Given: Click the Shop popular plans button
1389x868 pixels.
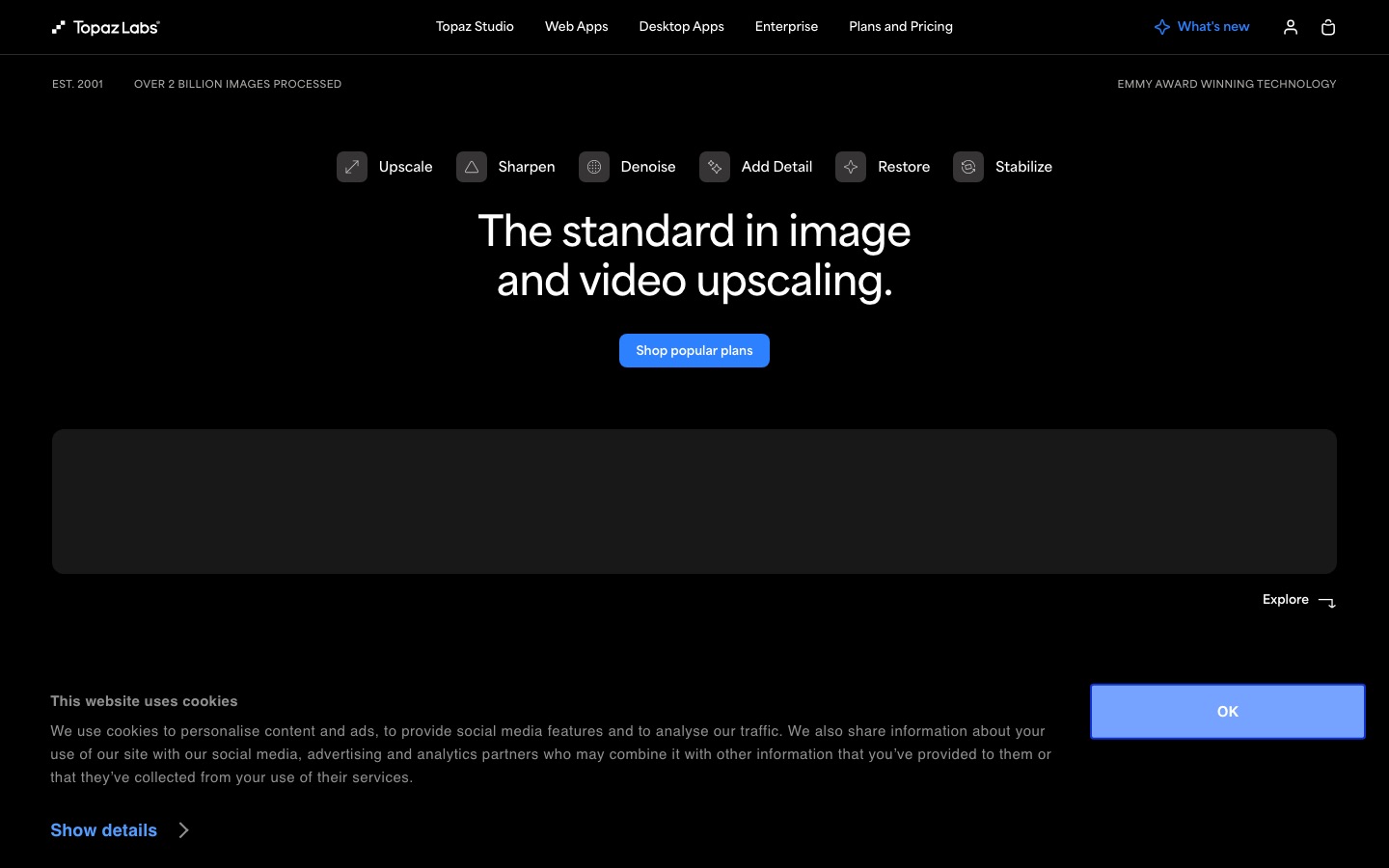Looking at the screenshot, I should click(x=694, y=351).
